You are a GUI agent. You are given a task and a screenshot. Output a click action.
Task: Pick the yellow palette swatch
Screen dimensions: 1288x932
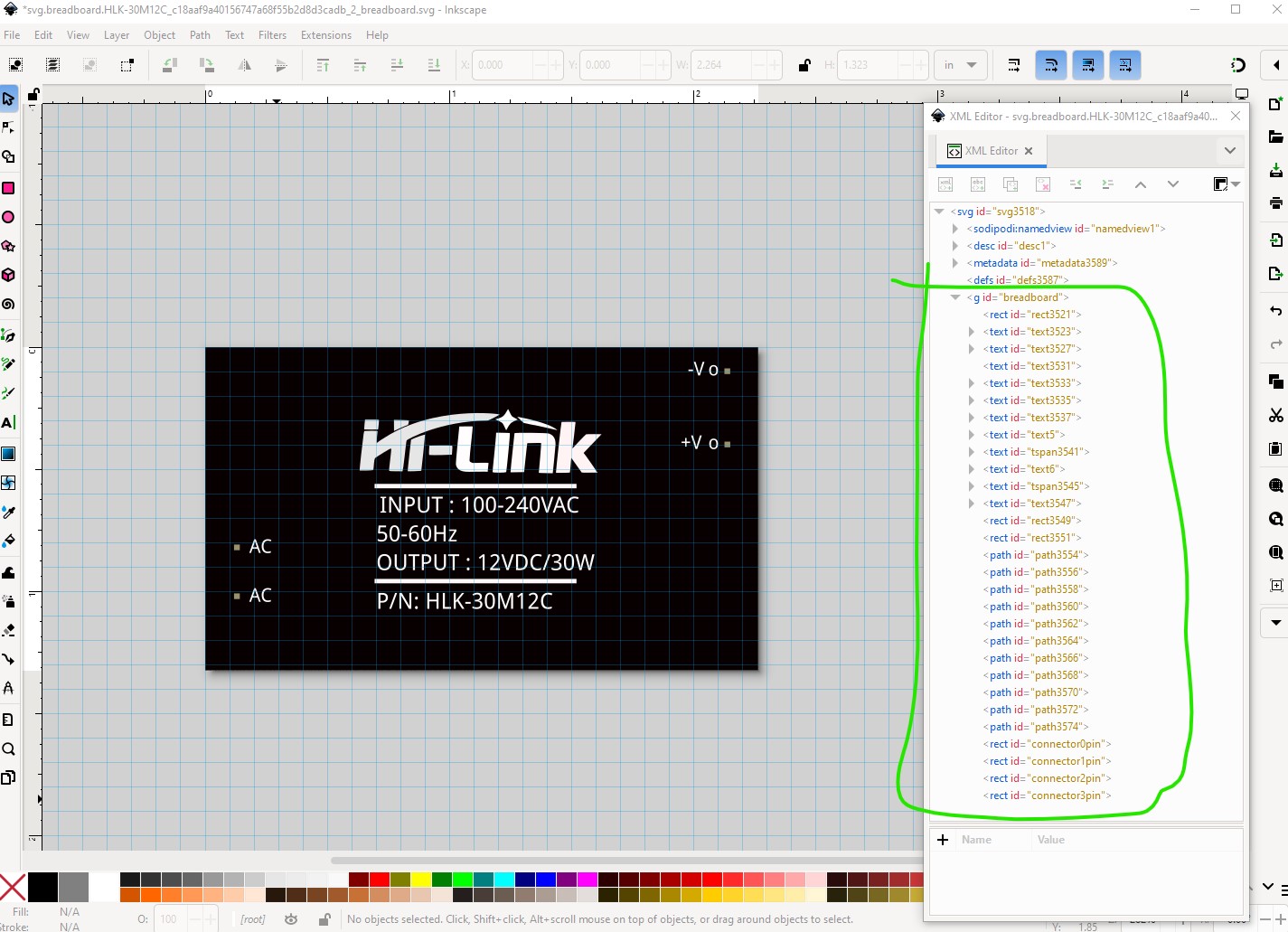click(x=421, y=880)
